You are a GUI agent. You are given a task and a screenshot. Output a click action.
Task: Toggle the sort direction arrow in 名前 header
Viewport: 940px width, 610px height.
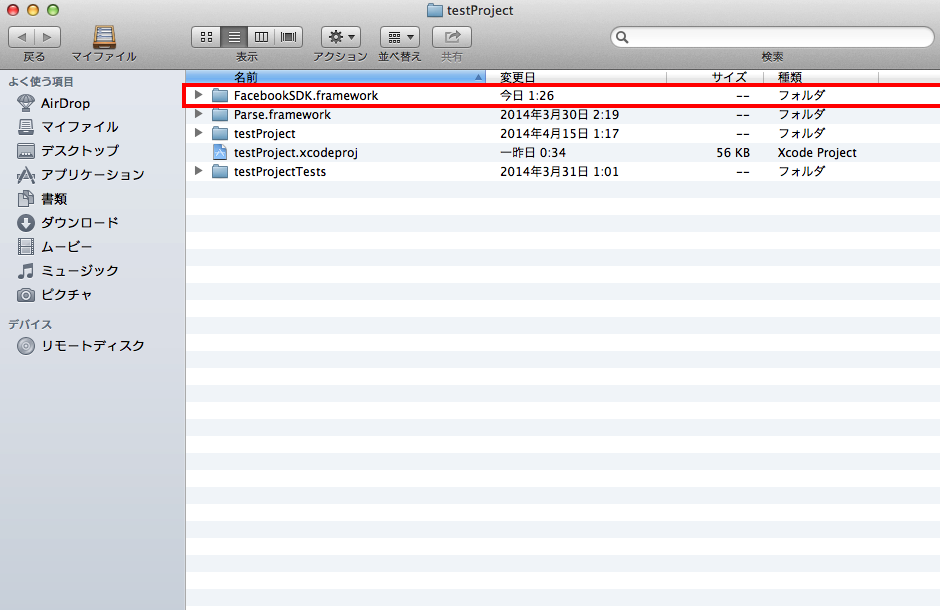point(478,77)
